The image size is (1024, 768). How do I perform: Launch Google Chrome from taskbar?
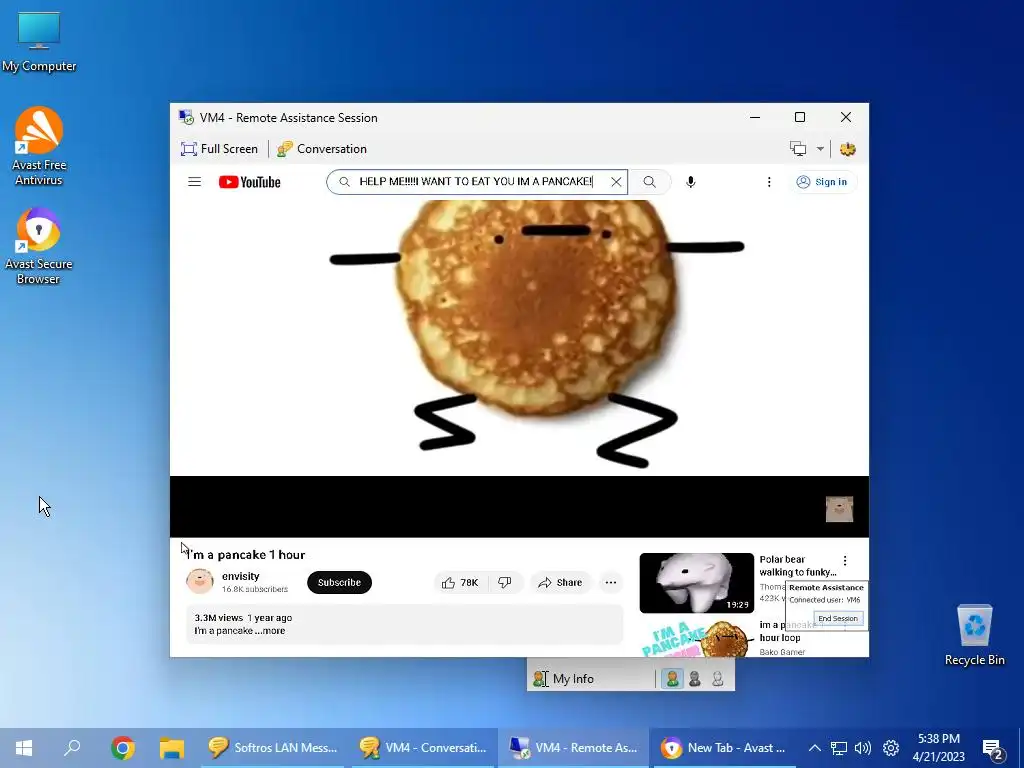[123, 748]
